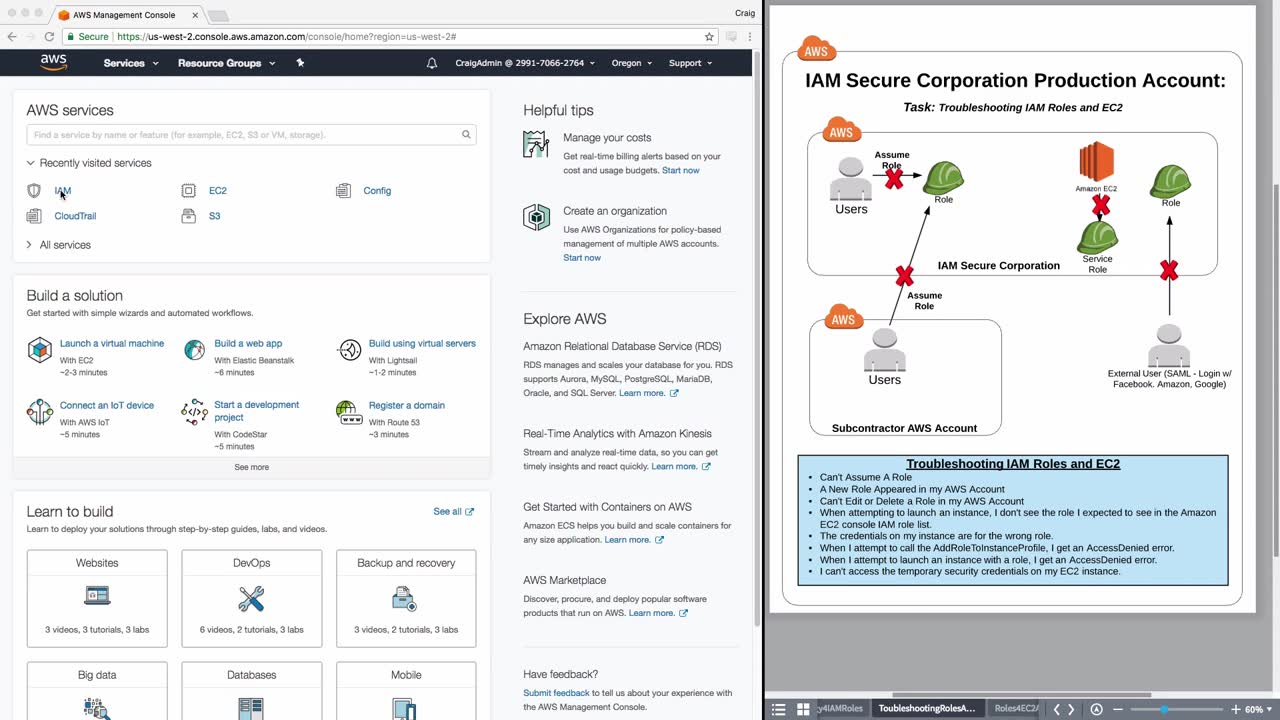This screenshot has height=720, width=1280.
Task: Reload the AWS console page
Action: (x=49, y=36)
